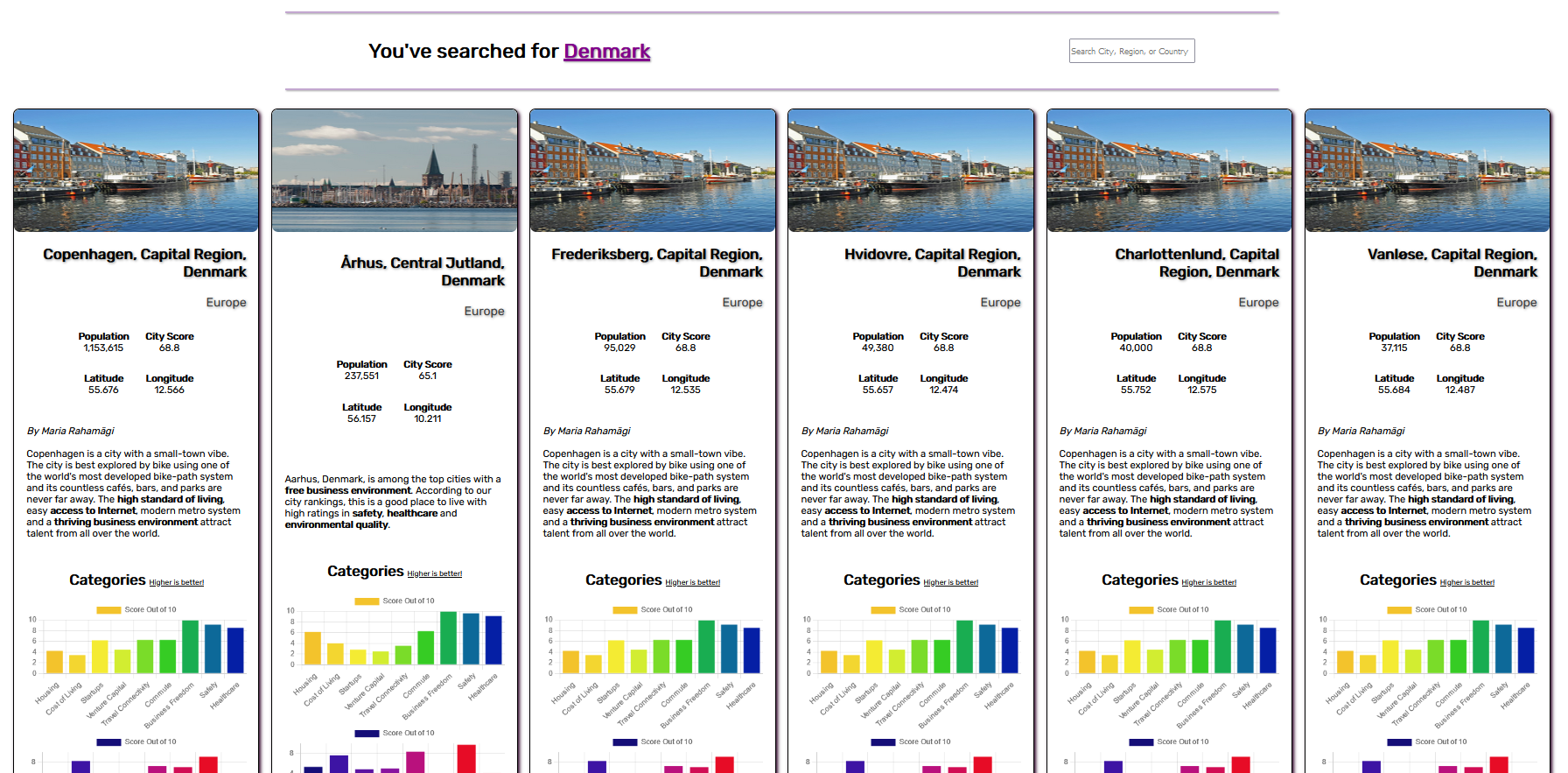This screenshot has height=773, width=1568.
Task: Toggle yellow 'Score Out of 10' legend in Copenhagen chart
Action: (x=136, y=609)
